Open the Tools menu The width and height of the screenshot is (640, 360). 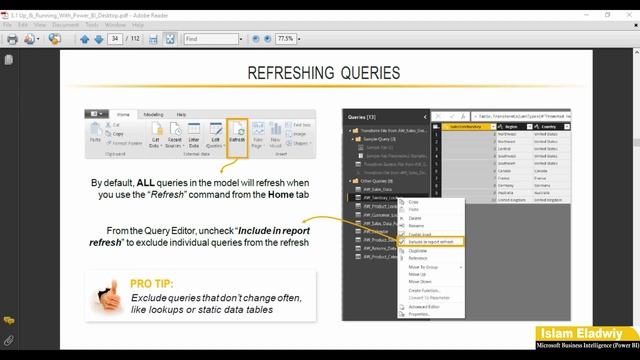click(92, 25)
